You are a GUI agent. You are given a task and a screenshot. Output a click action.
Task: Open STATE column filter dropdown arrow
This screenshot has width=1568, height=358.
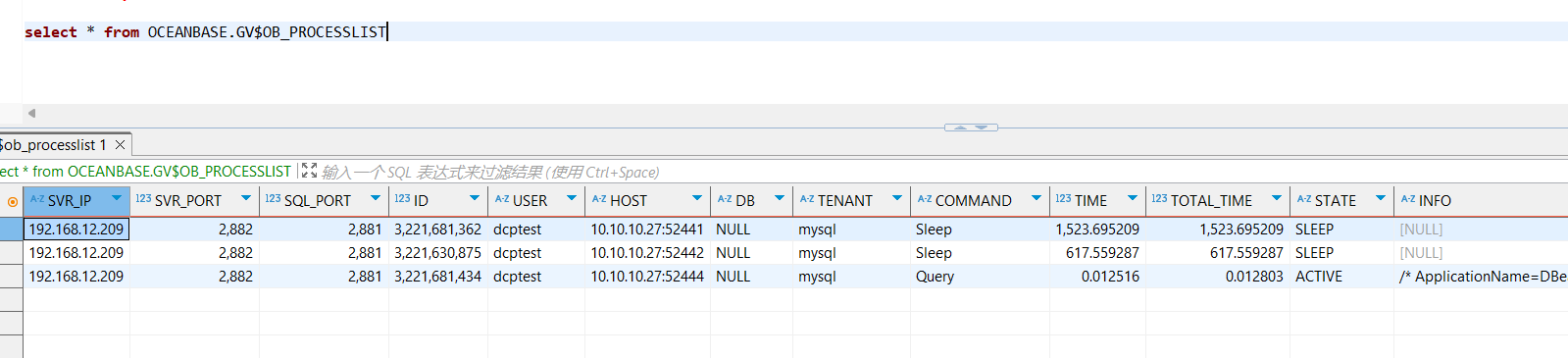[1381, 199]
